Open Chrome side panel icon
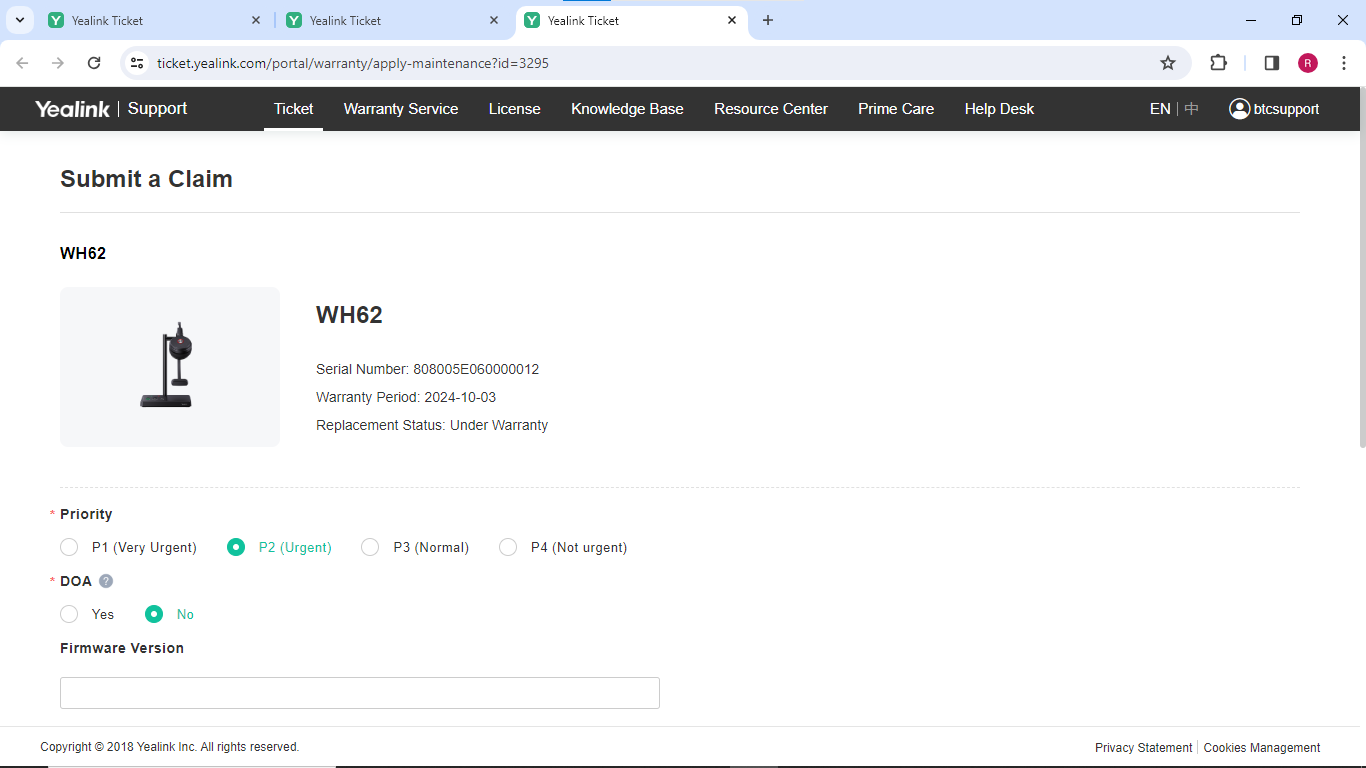Viewport: 1366px width, 768px height. (1271, 63)
